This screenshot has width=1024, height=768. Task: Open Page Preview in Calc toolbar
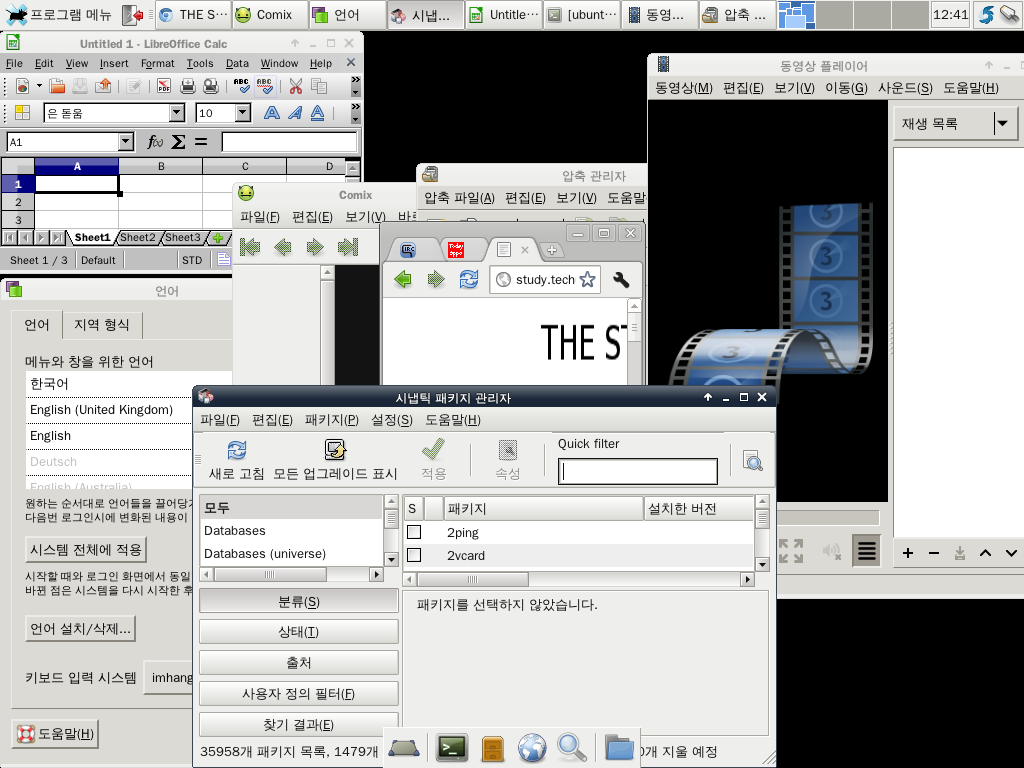[x=211, y=86]
